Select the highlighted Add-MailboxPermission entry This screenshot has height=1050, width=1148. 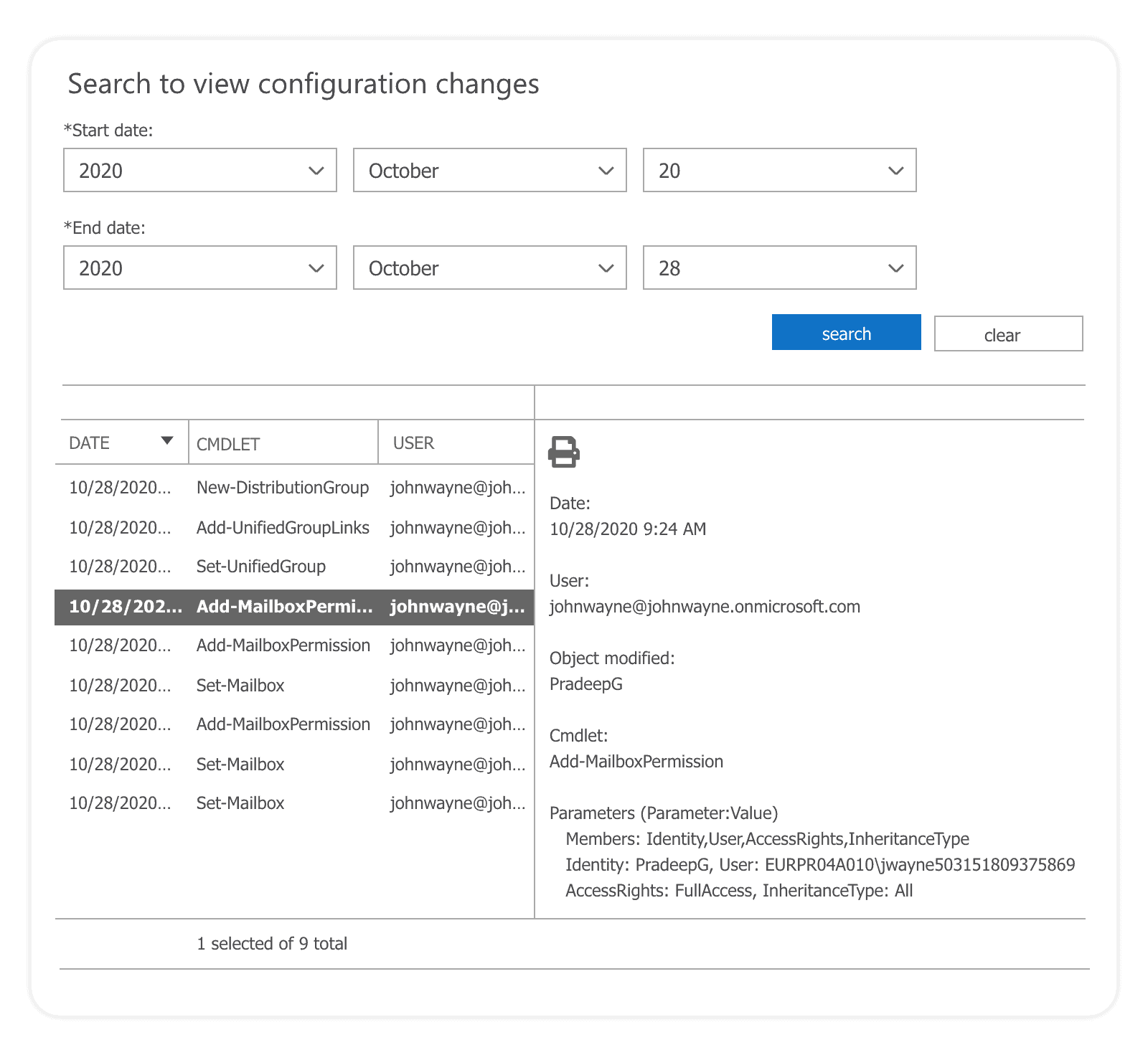point(283,606)
